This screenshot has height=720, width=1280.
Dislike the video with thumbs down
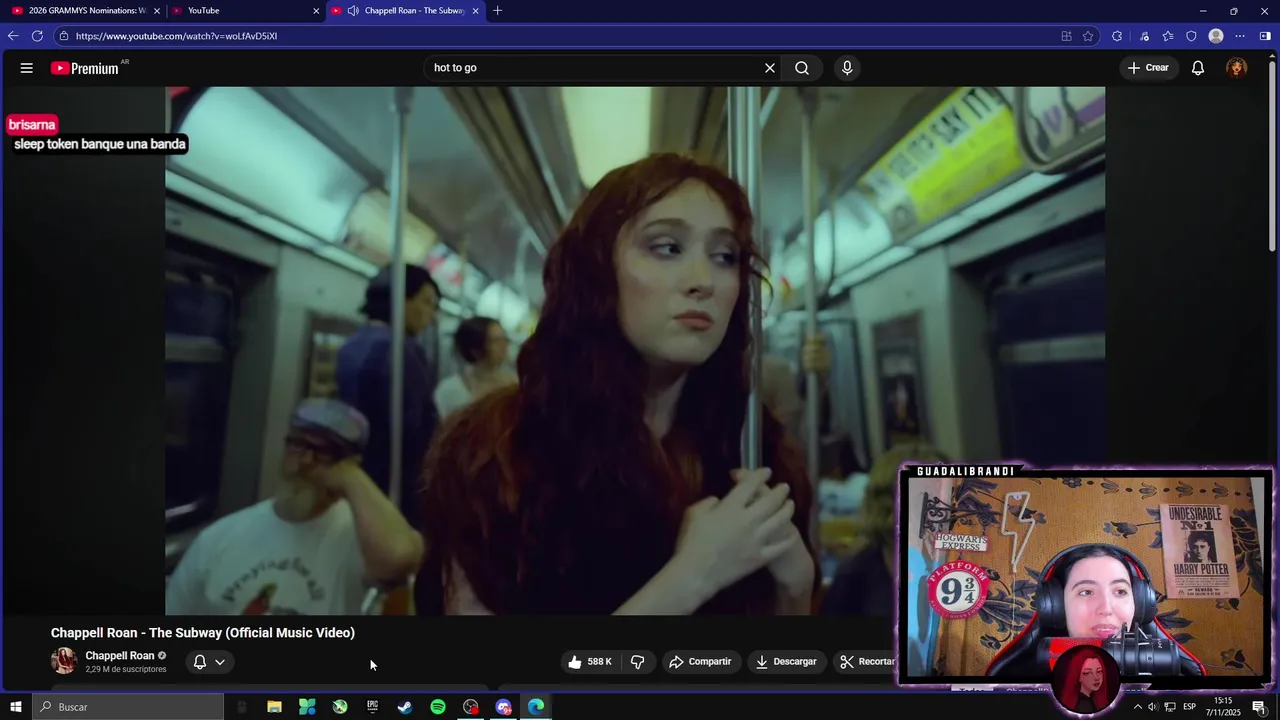pos(637,662)
